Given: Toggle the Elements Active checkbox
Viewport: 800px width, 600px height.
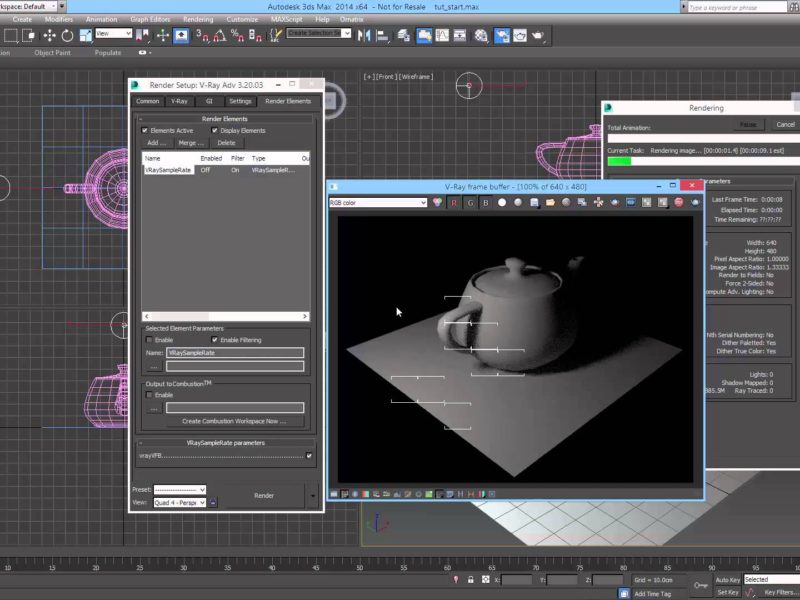Looking at the screenshot, I should click(x=145, y=130).
